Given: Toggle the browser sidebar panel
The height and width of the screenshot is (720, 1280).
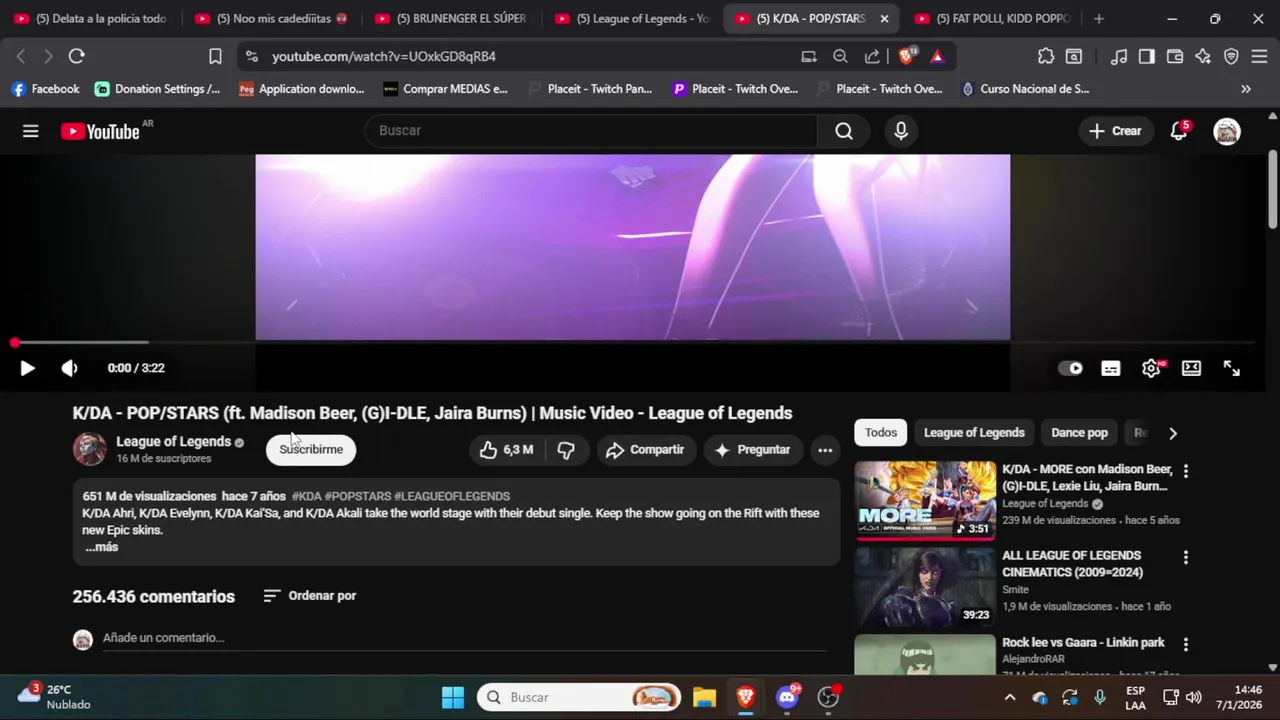Looking at the screenshot, I should pyautogui.click(x=1147, y=56).
